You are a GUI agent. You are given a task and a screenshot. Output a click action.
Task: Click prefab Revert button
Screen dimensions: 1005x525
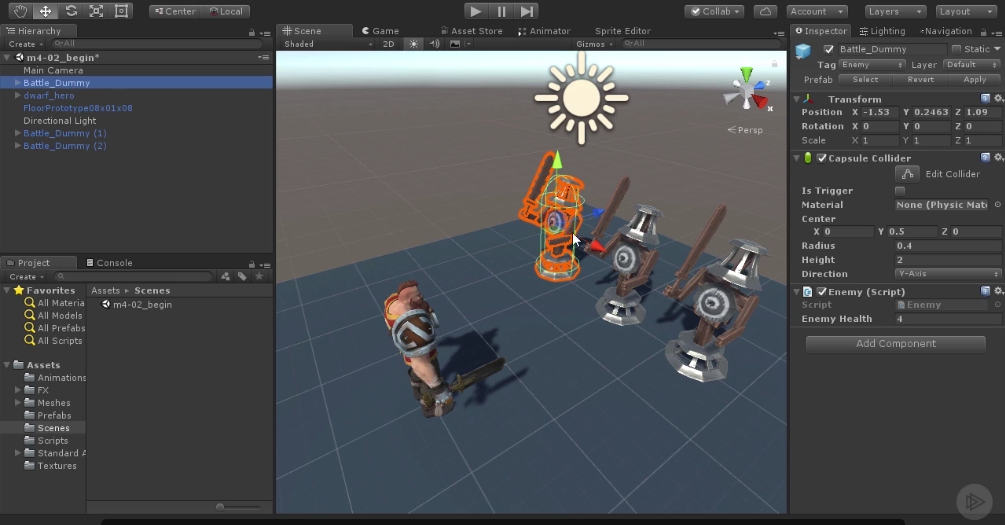tap(920, 79)
